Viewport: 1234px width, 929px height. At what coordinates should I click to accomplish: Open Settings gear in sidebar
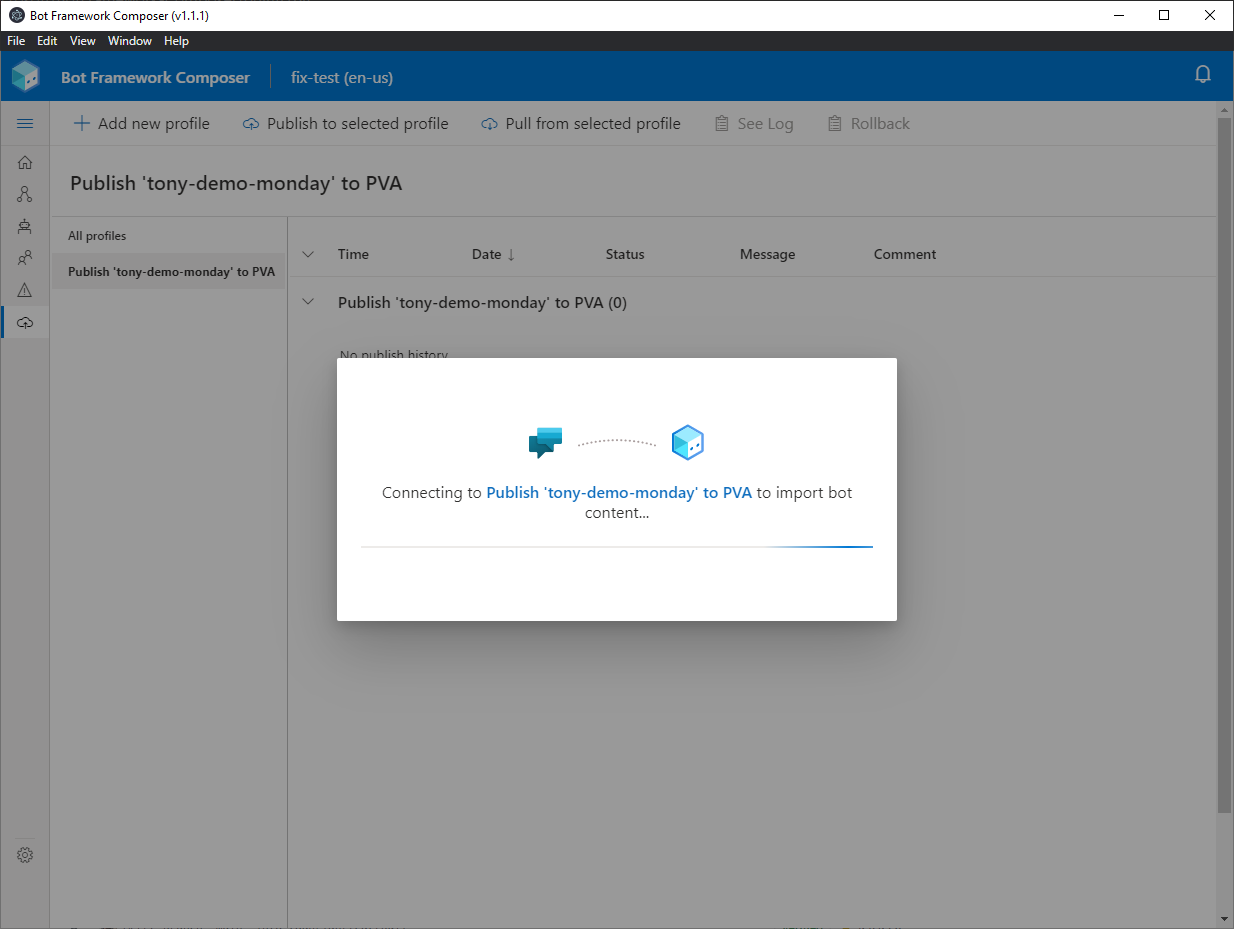click(25, 855)
